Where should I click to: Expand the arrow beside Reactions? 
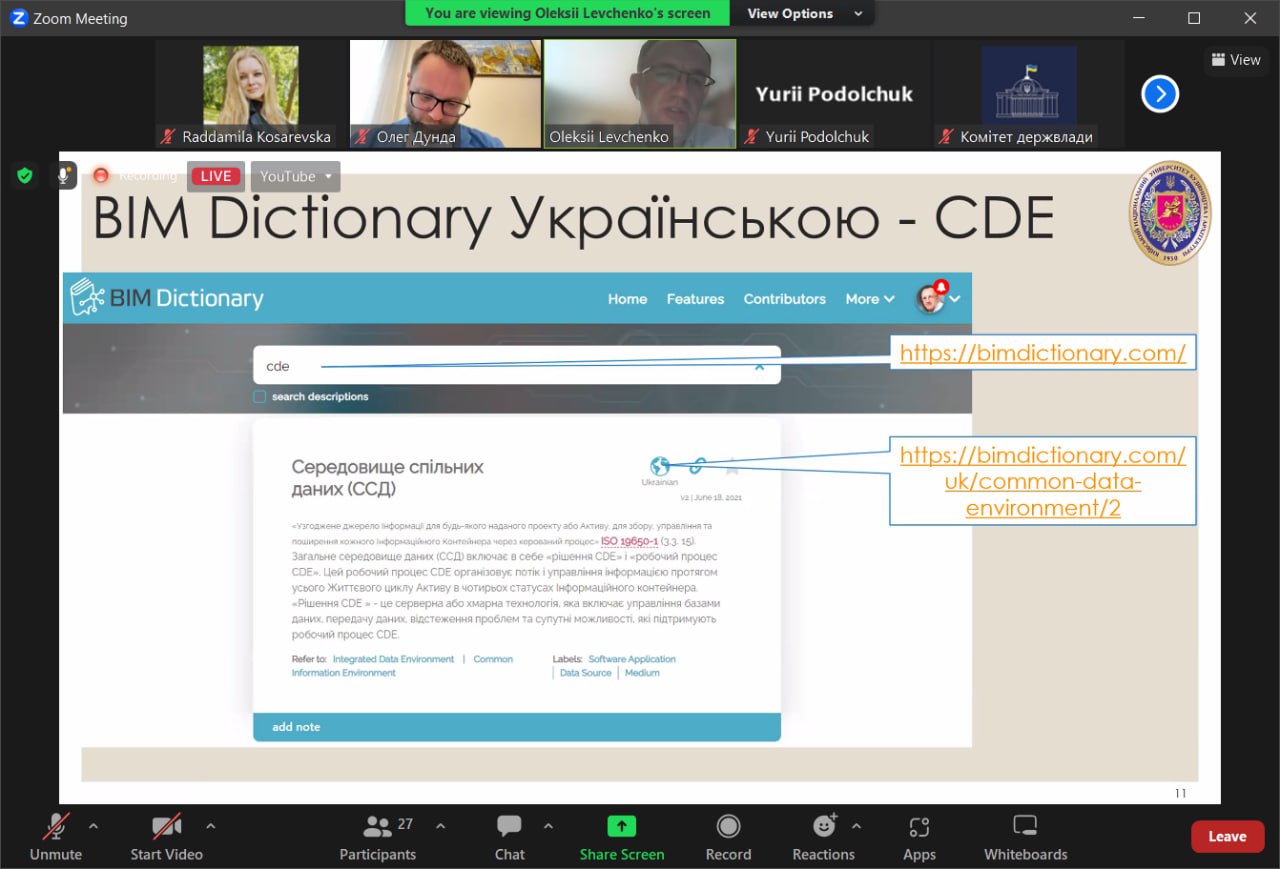coord(856,826)
